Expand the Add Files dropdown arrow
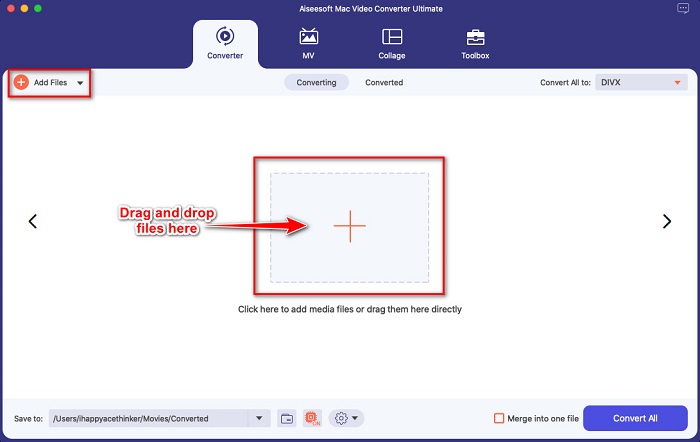700x442 pixels. tap(80, 83)
